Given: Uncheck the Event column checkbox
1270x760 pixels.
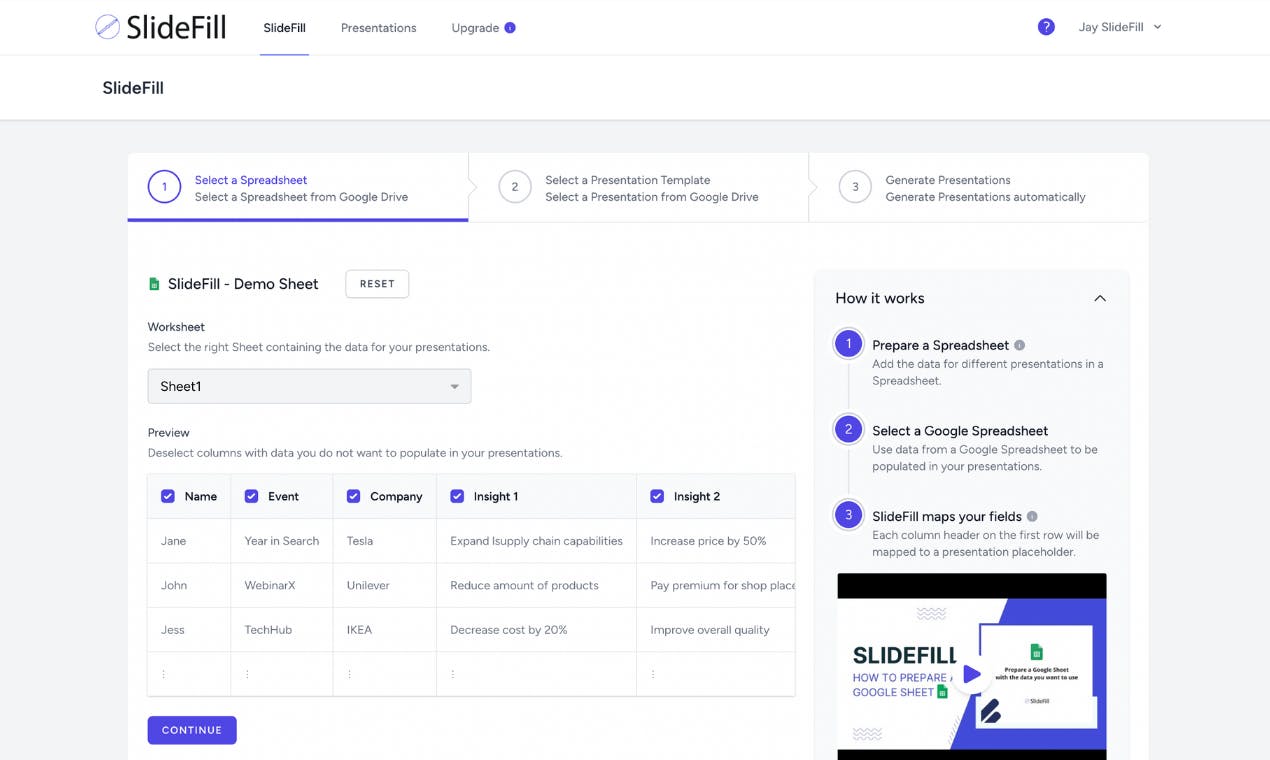Looking at the screenshot, I should coord(251,496).
